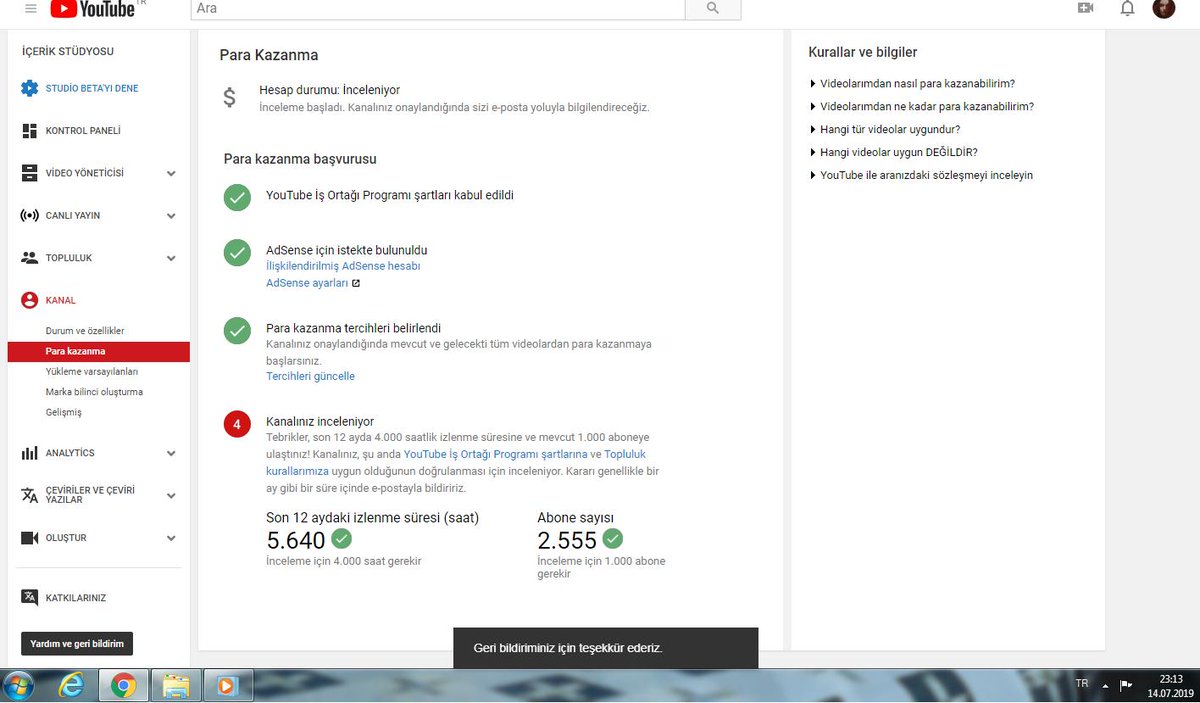Expand the Video Yöneticisi section
1200x703 pixels.
(171, 174)
